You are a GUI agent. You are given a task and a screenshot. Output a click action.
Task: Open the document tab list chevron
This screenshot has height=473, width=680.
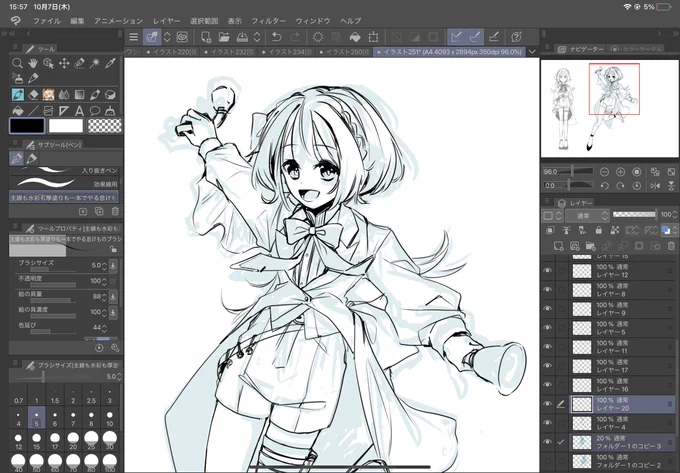tap(532, 52)
